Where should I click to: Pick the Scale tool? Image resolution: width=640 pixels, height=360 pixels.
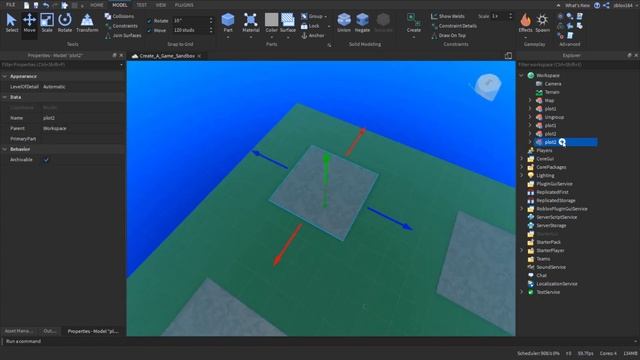(47, 22)
